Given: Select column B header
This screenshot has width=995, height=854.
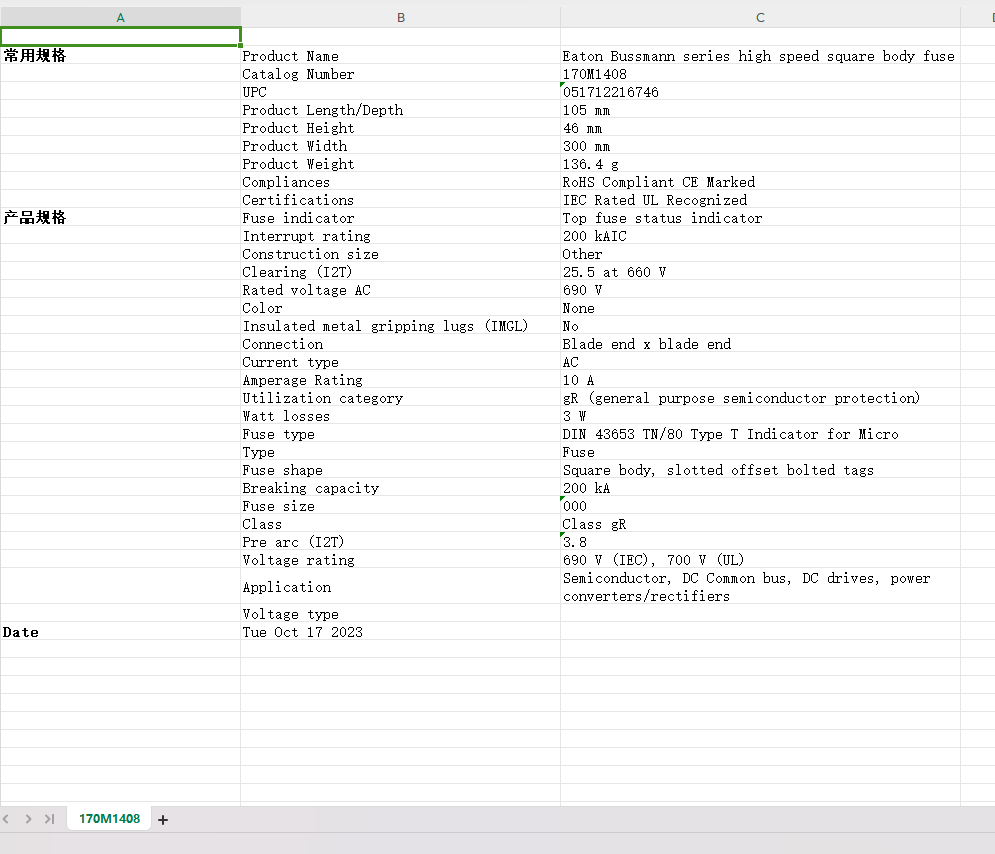Looking at the screenshot, I should click(400, 18).
